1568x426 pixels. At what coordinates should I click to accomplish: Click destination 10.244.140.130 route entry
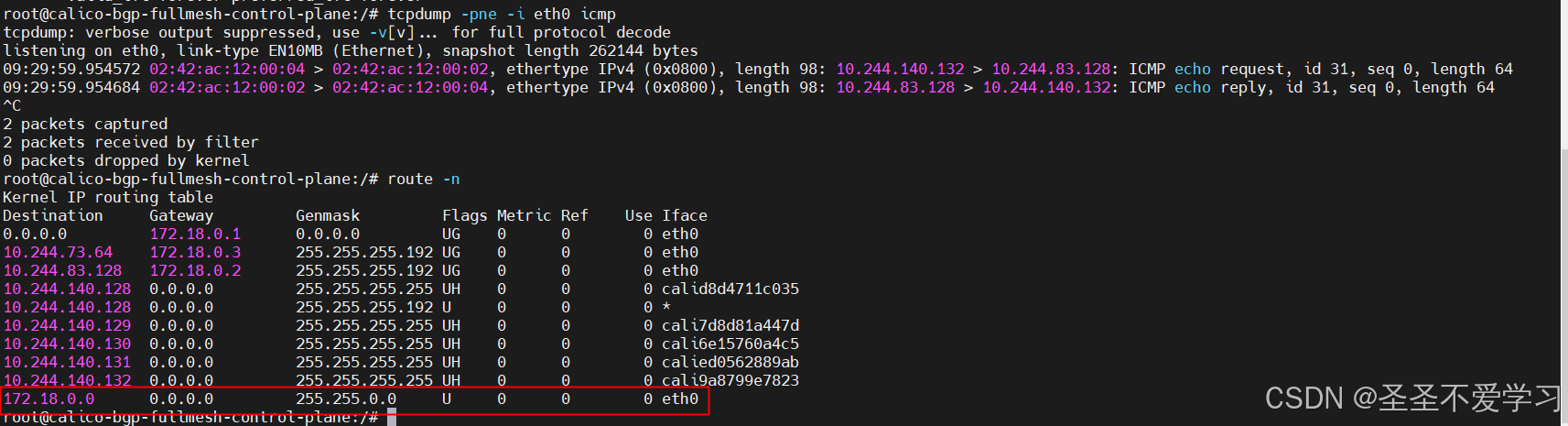click(x=67, y=344)
